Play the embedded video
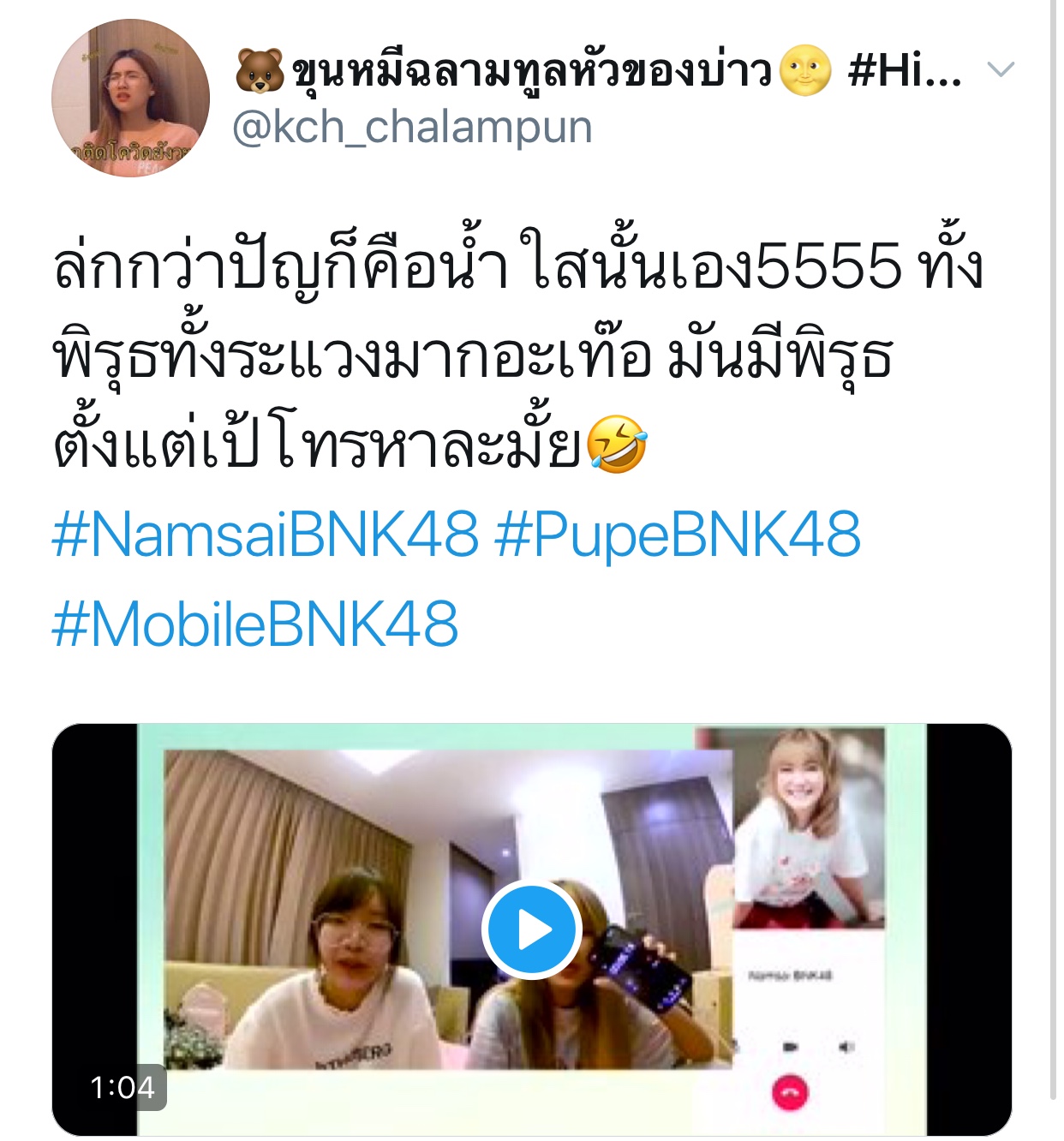The width and height of the screenshot is (1064, 1141). [x=532, y=929]
